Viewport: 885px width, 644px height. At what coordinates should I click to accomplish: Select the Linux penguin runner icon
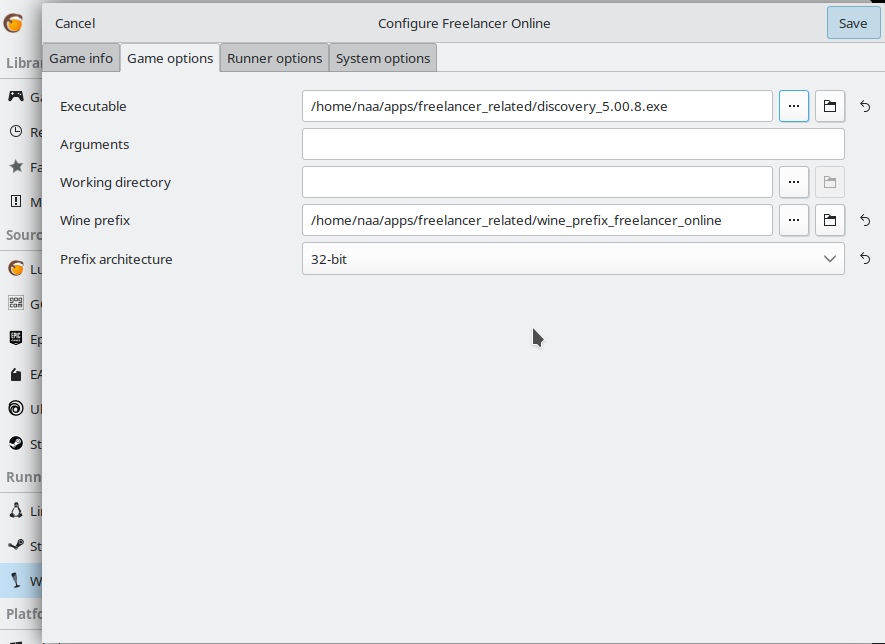tap(16, 511)
